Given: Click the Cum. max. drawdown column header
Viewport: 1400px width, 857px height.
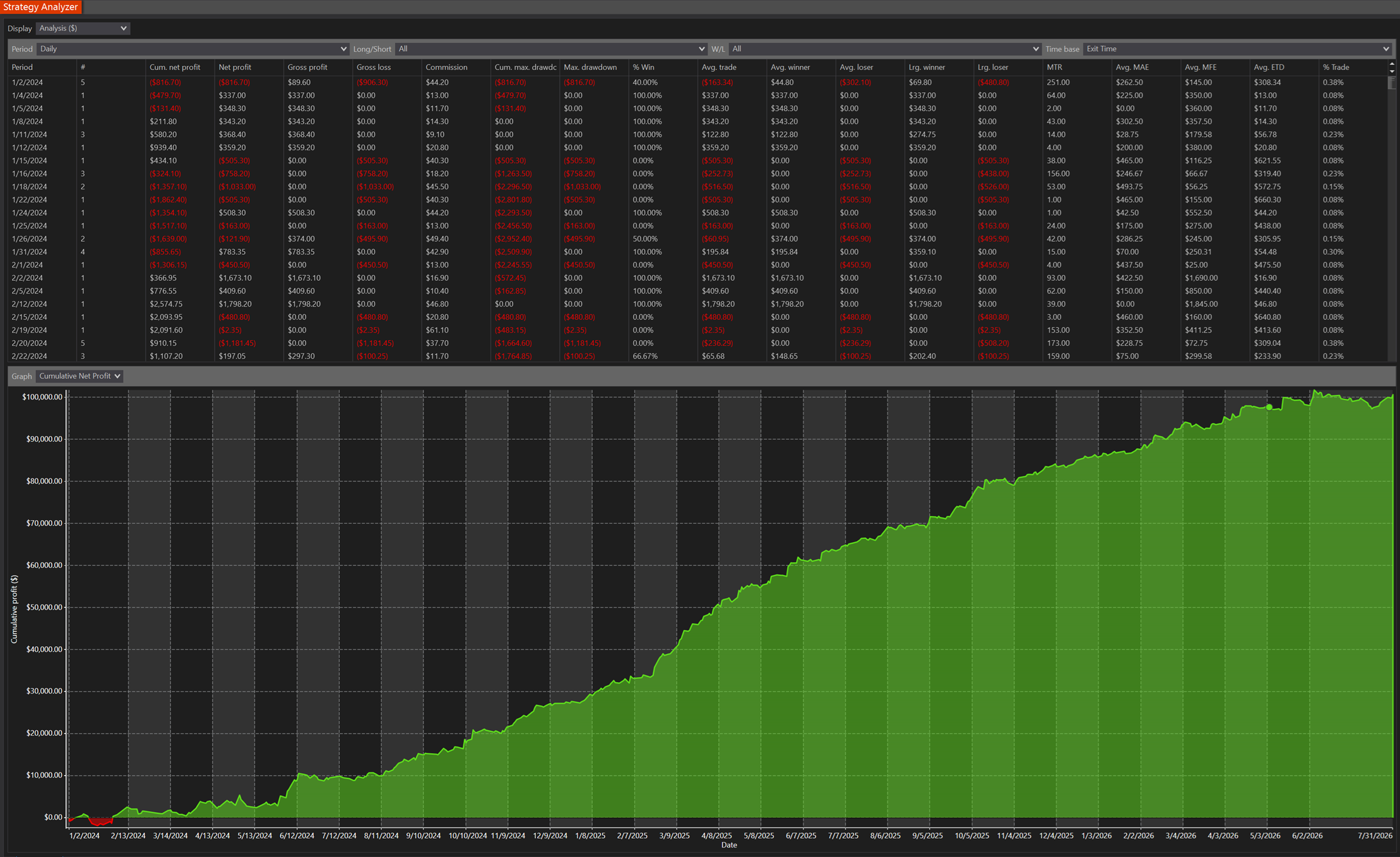Looking at the screenshot, I should coord(525,67).
